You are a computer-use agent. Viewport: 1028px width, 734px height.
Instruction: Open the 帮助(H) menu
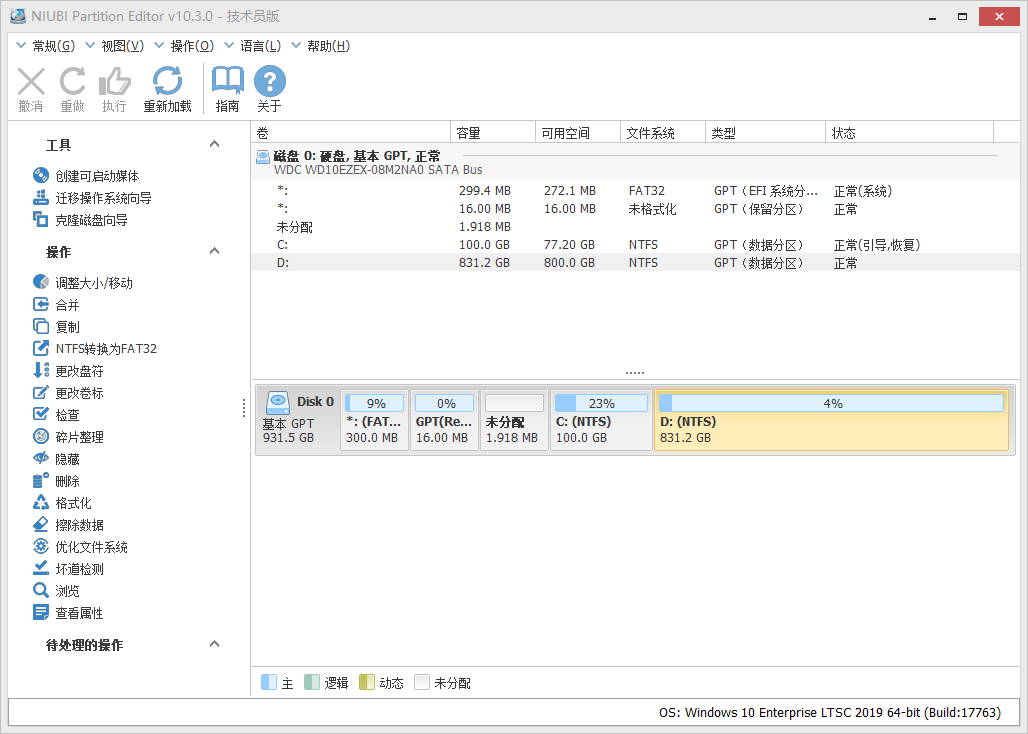click(x=326, y=45)
